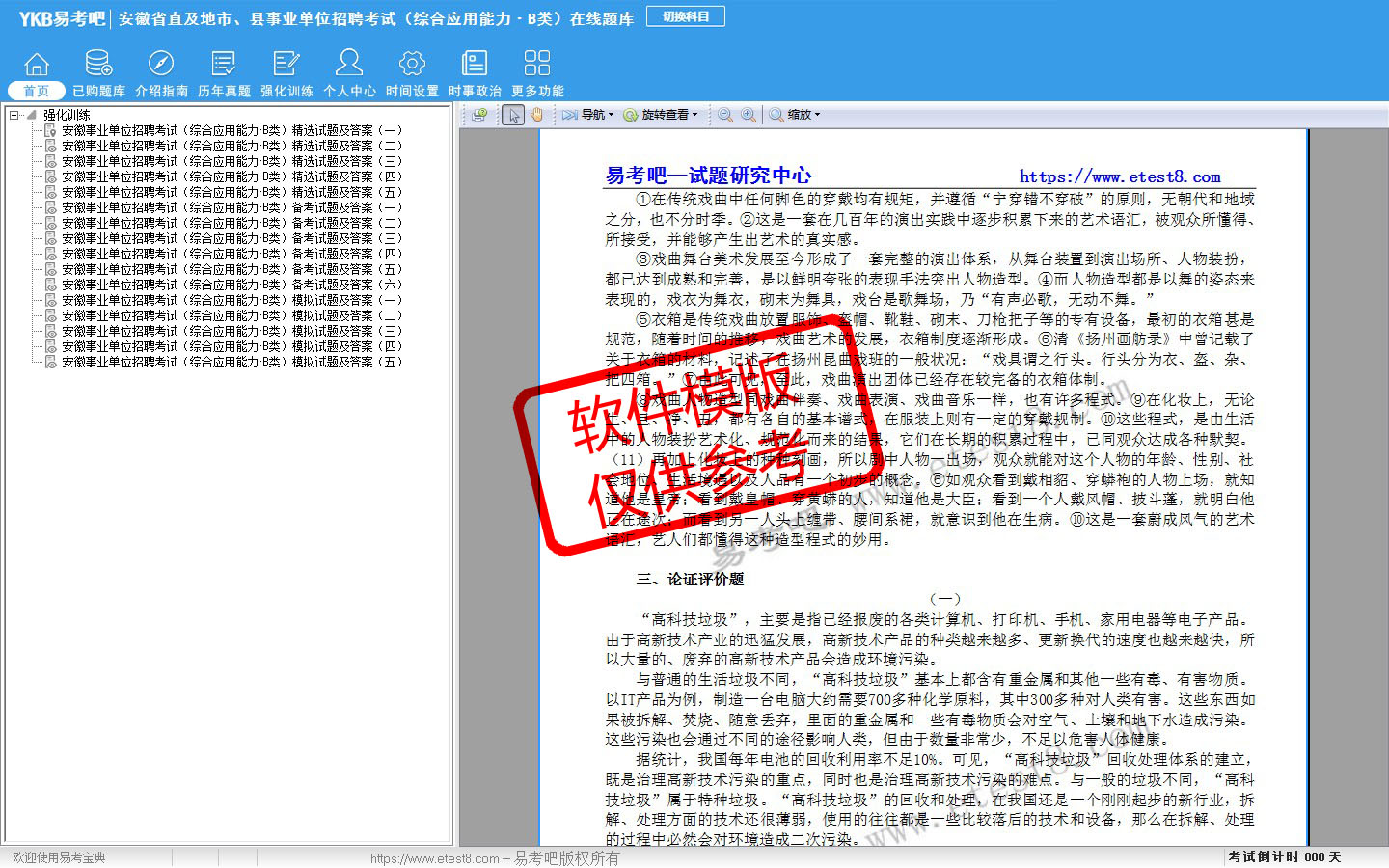
Task: Click the print help icon in viewer toolbar
Action: (478, 115)
